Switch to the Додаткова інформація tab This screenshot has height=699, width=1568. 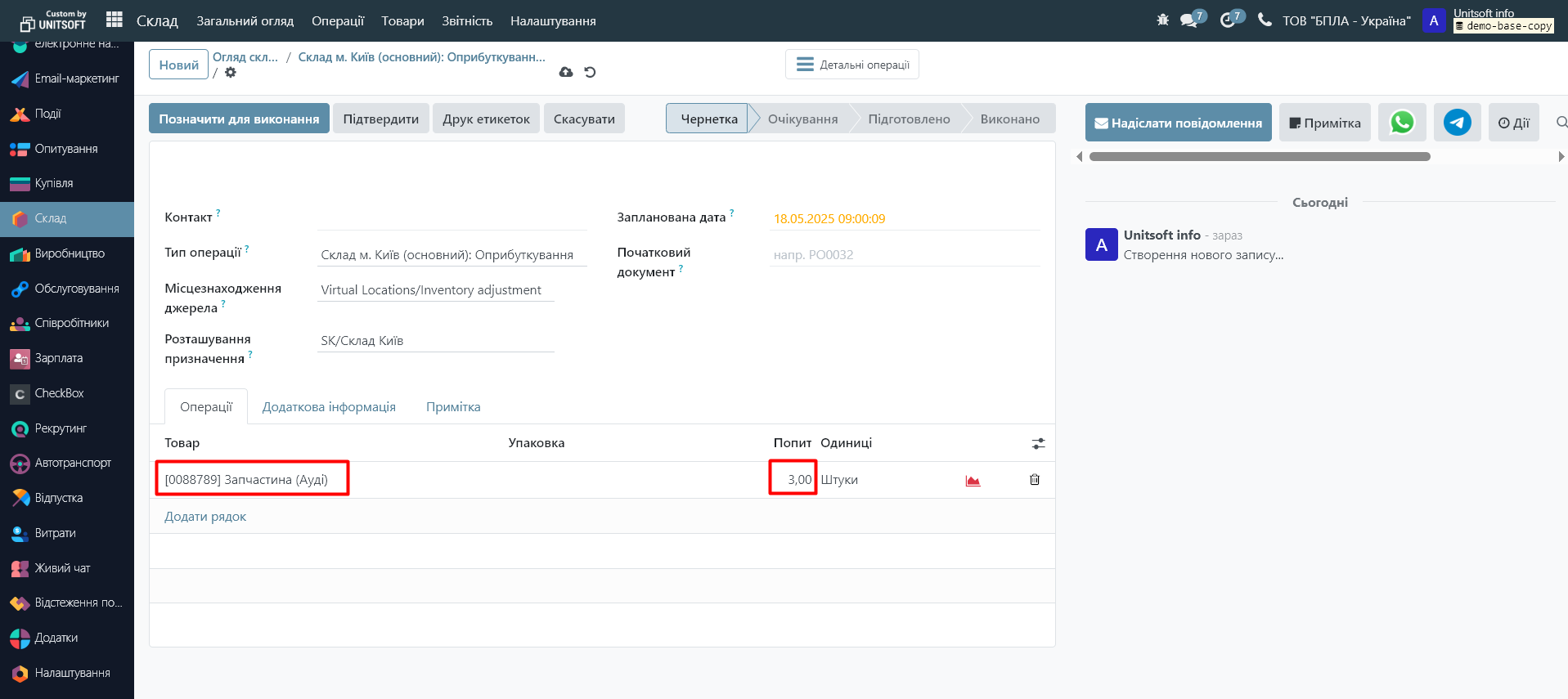[x=329, y=407]
